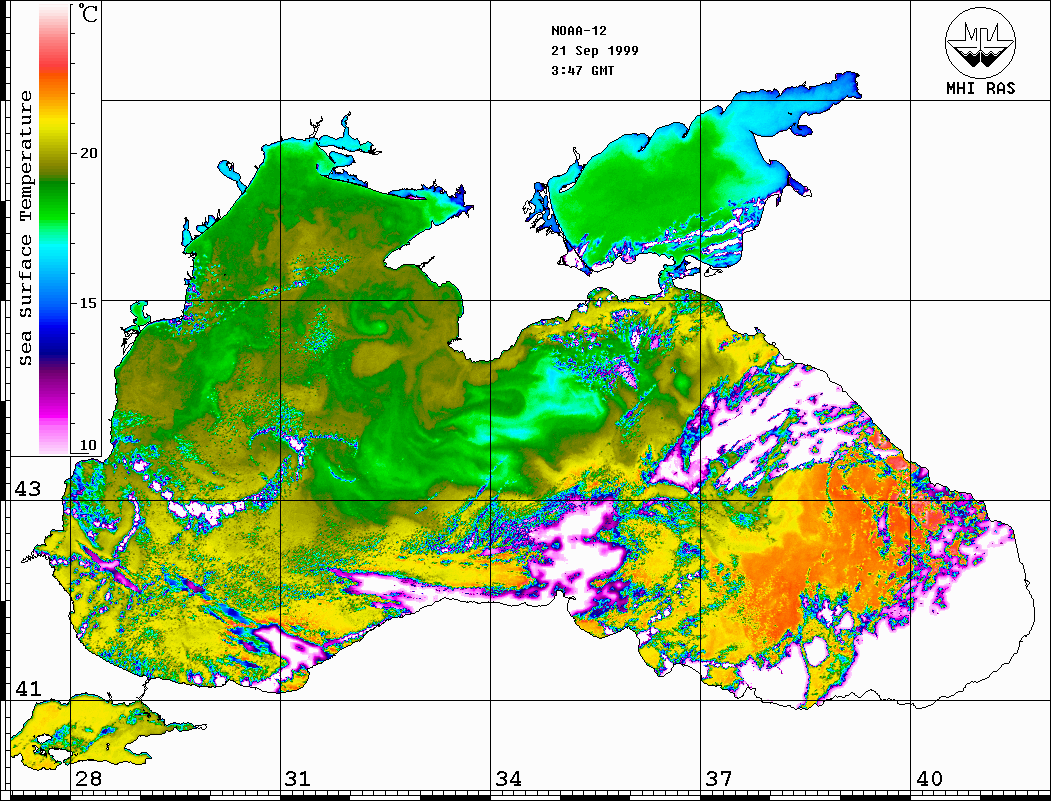
Task: Click latitude label '41'
Action: point(27,688)
